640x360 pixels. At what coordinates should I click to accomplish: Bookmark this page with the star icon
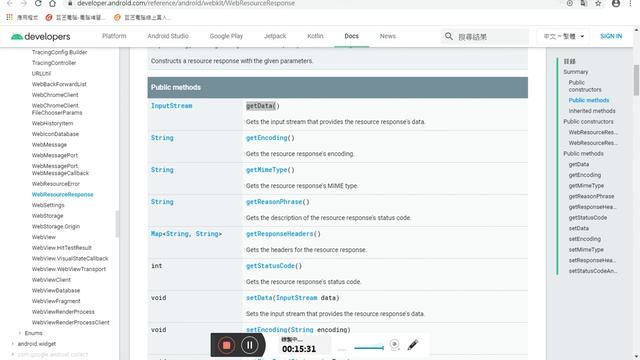(598, 3)
